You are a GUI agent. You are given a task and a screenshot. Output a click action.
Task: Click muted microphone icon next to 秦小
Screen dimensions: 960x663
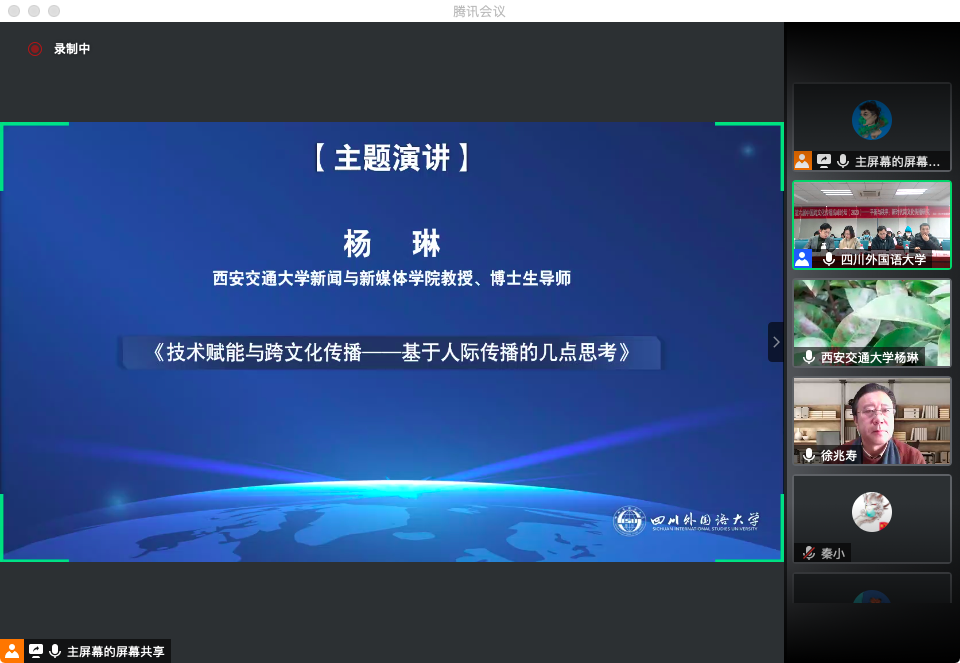(808, 553)
